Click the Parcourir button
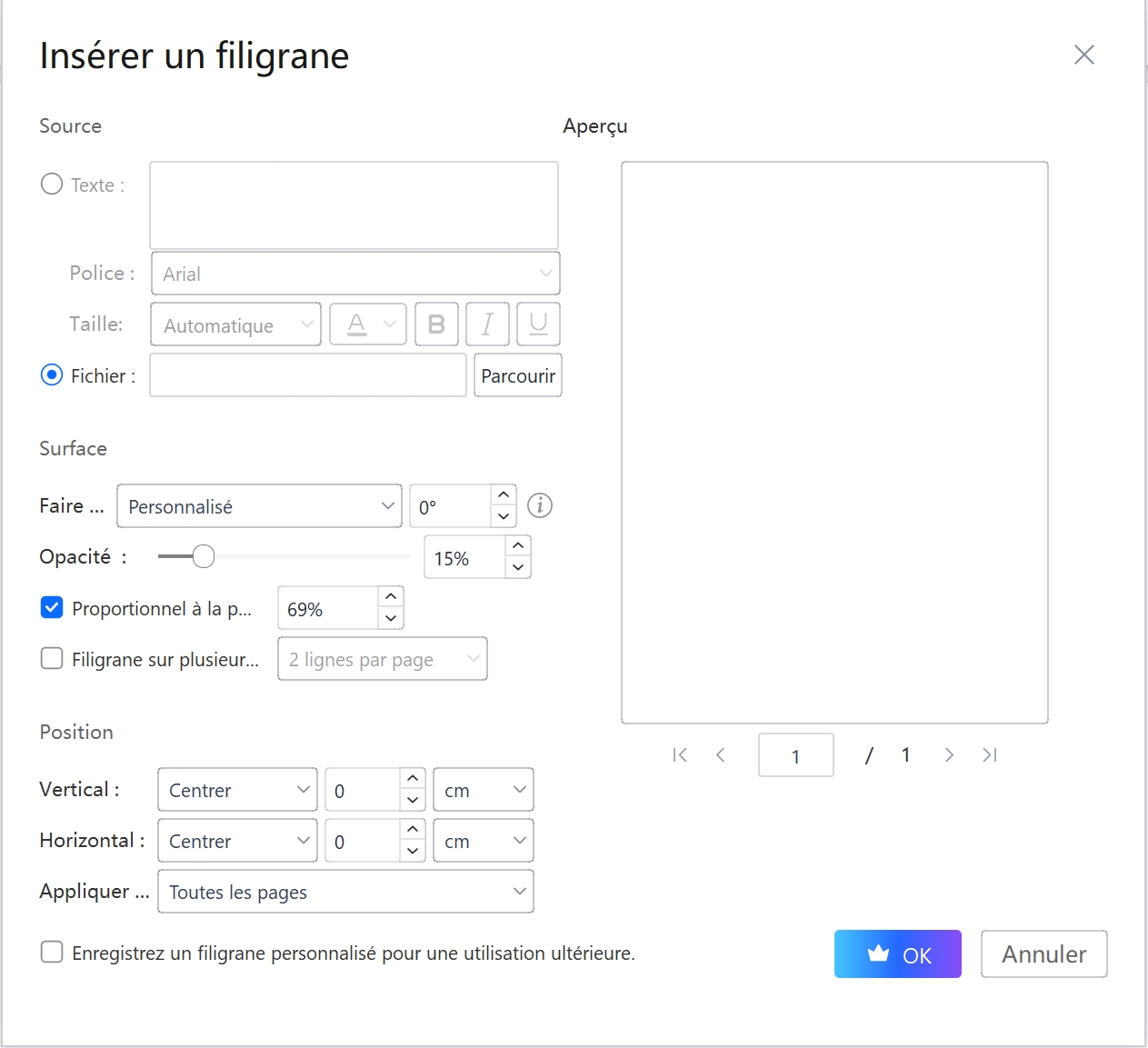The image size is (1148, 1048). pyautogui.click(x=517, y=374)
